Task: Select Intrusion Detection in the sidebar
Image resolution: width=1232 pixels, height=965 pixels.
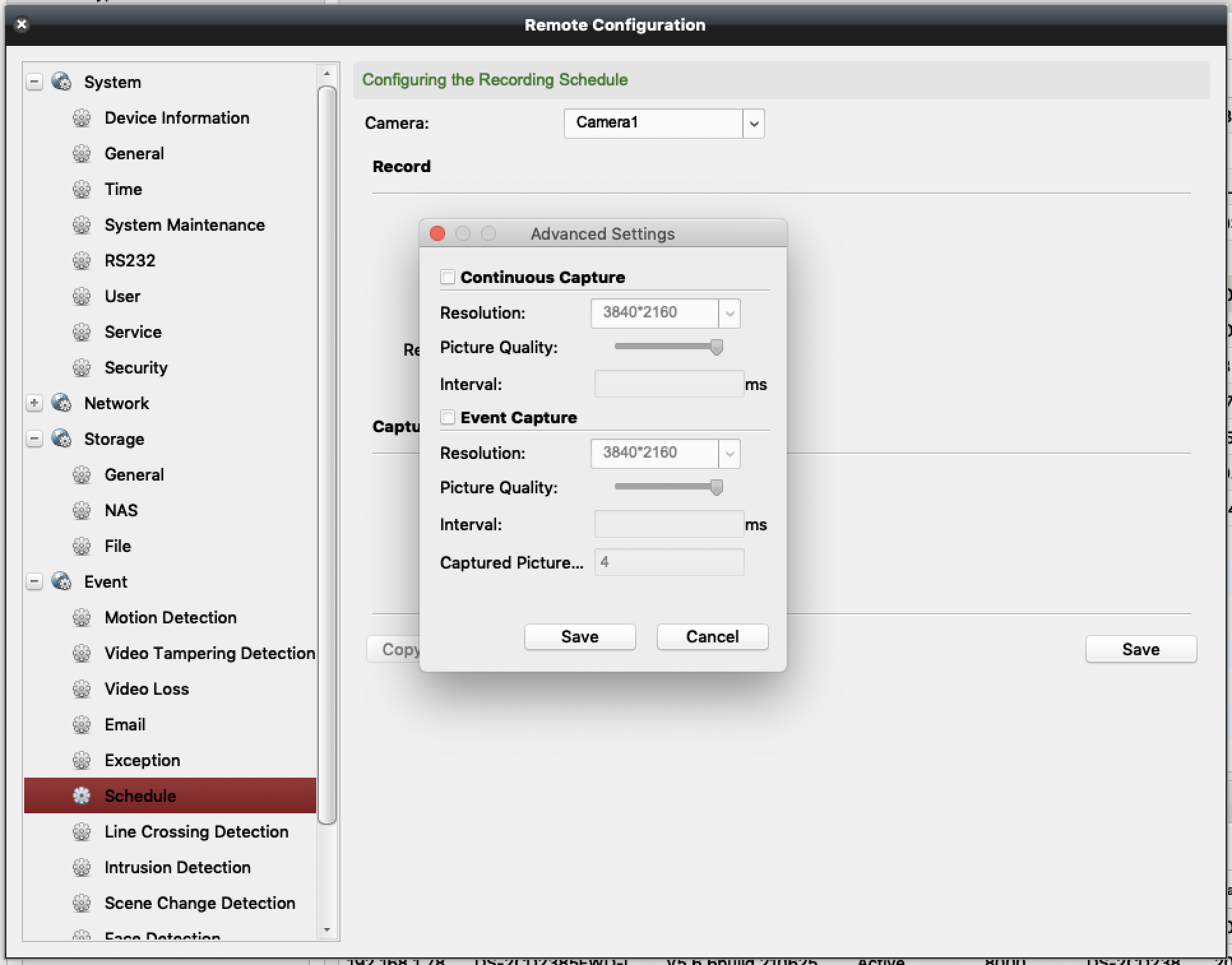Action: point(177,867)
